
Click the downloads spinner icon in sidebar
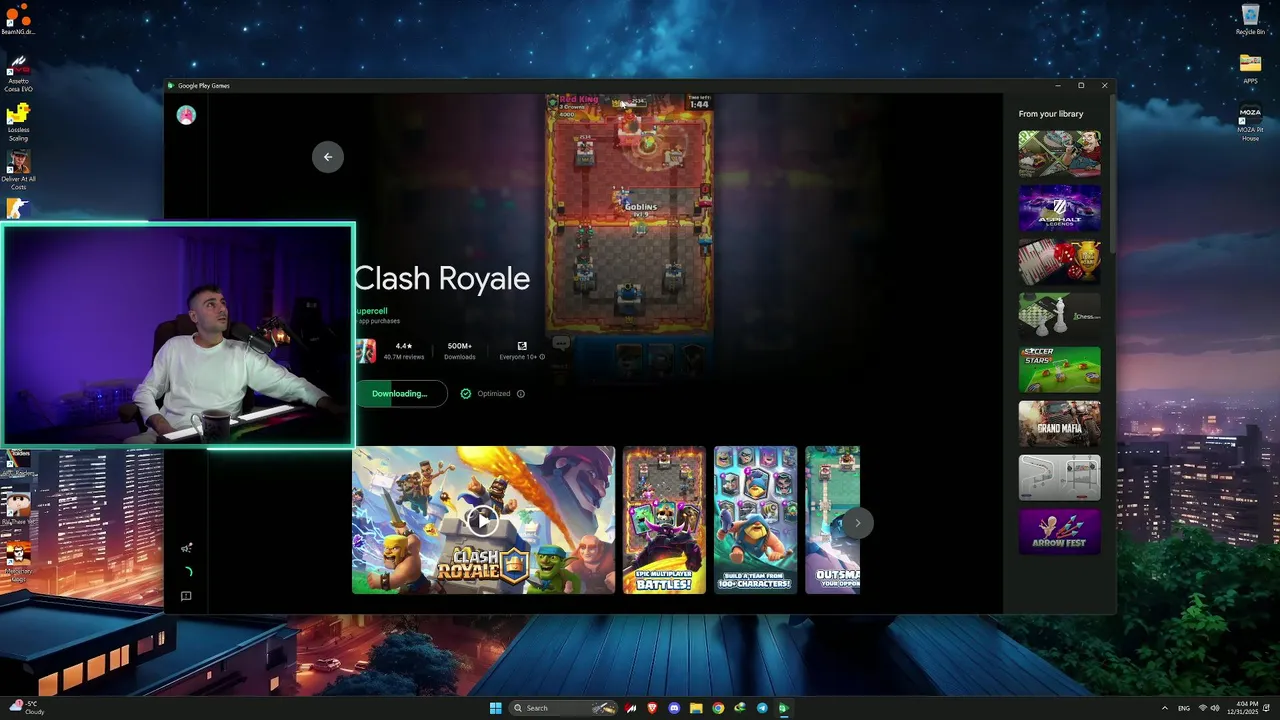[186, 572]
